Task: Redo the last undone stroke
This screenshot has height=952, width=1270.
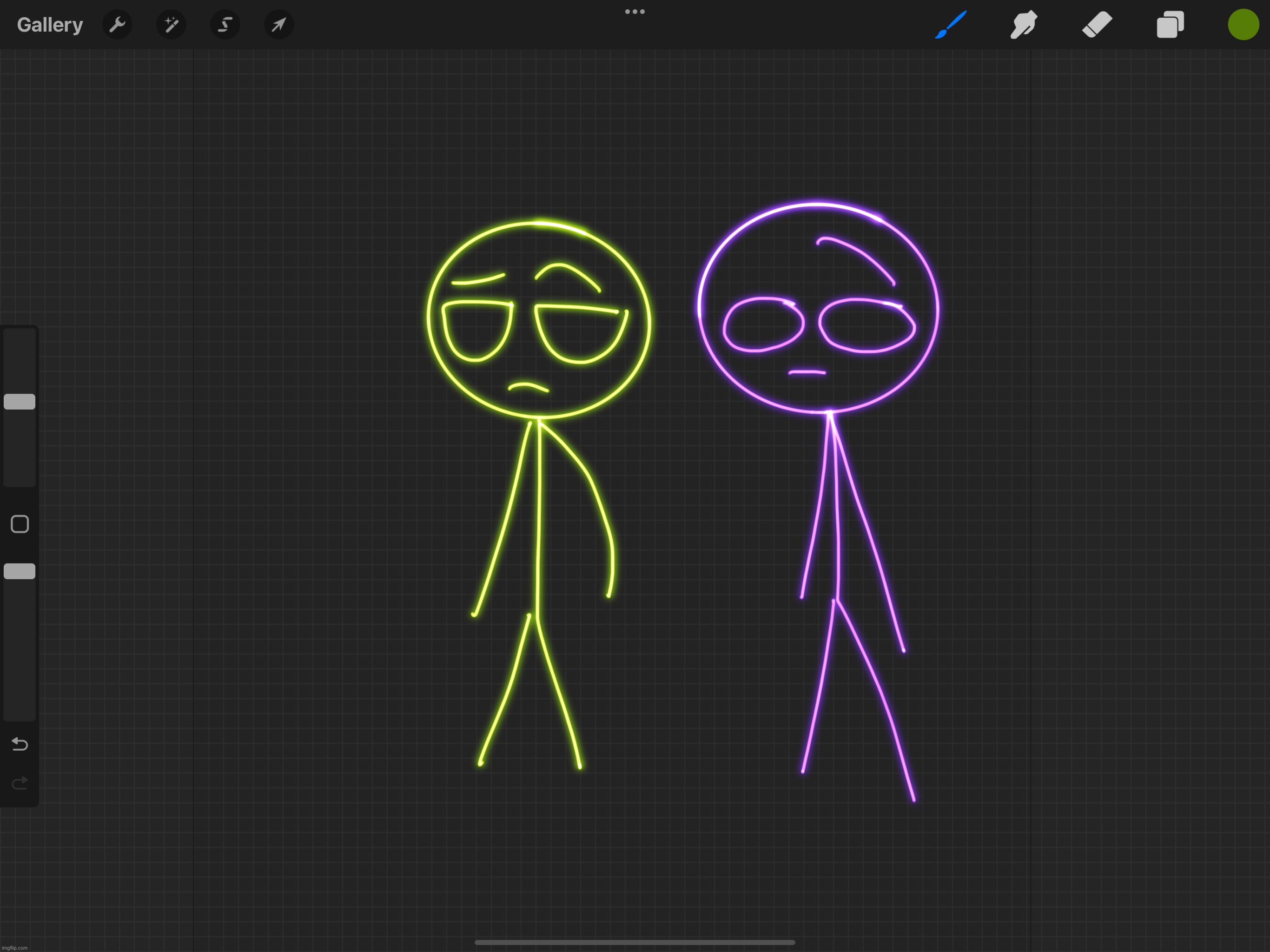Action: click(20, 783)
